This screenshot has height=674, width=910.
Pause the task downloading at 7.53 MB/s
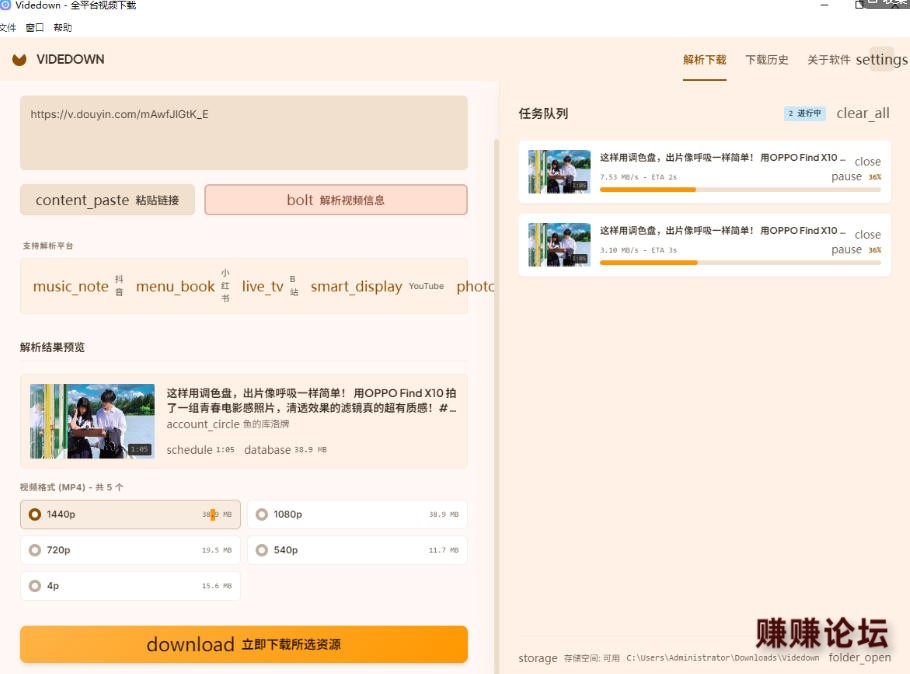846,176
